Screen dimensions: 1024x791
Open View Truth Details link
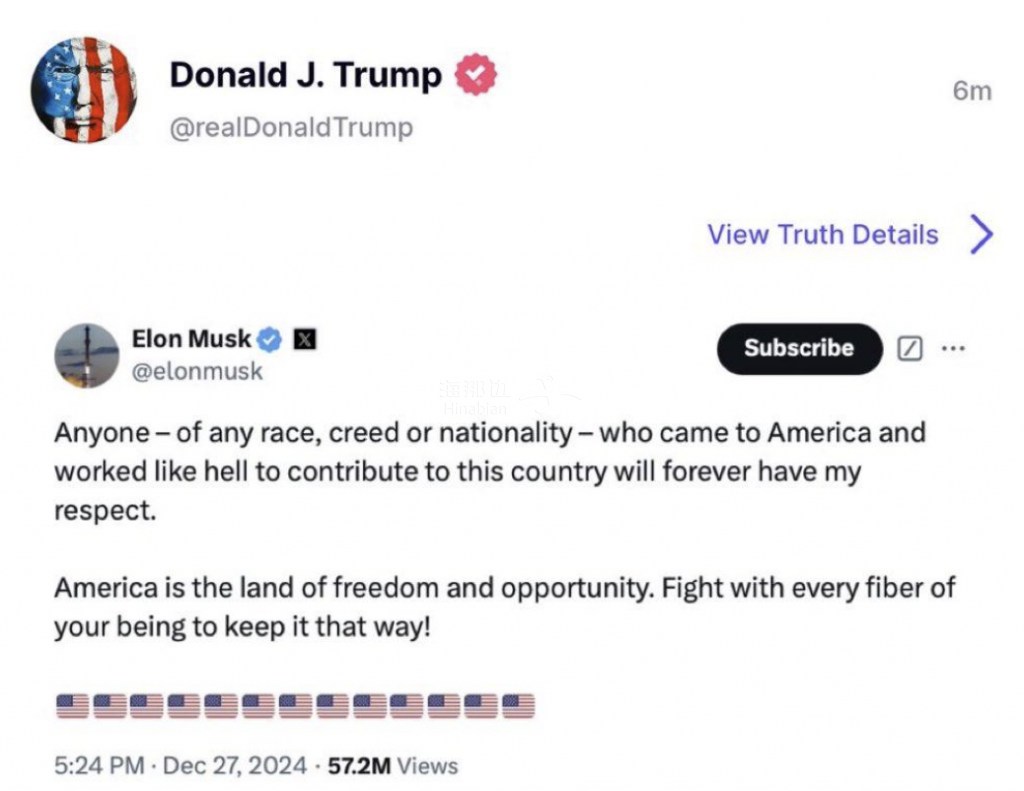(823, 234)
